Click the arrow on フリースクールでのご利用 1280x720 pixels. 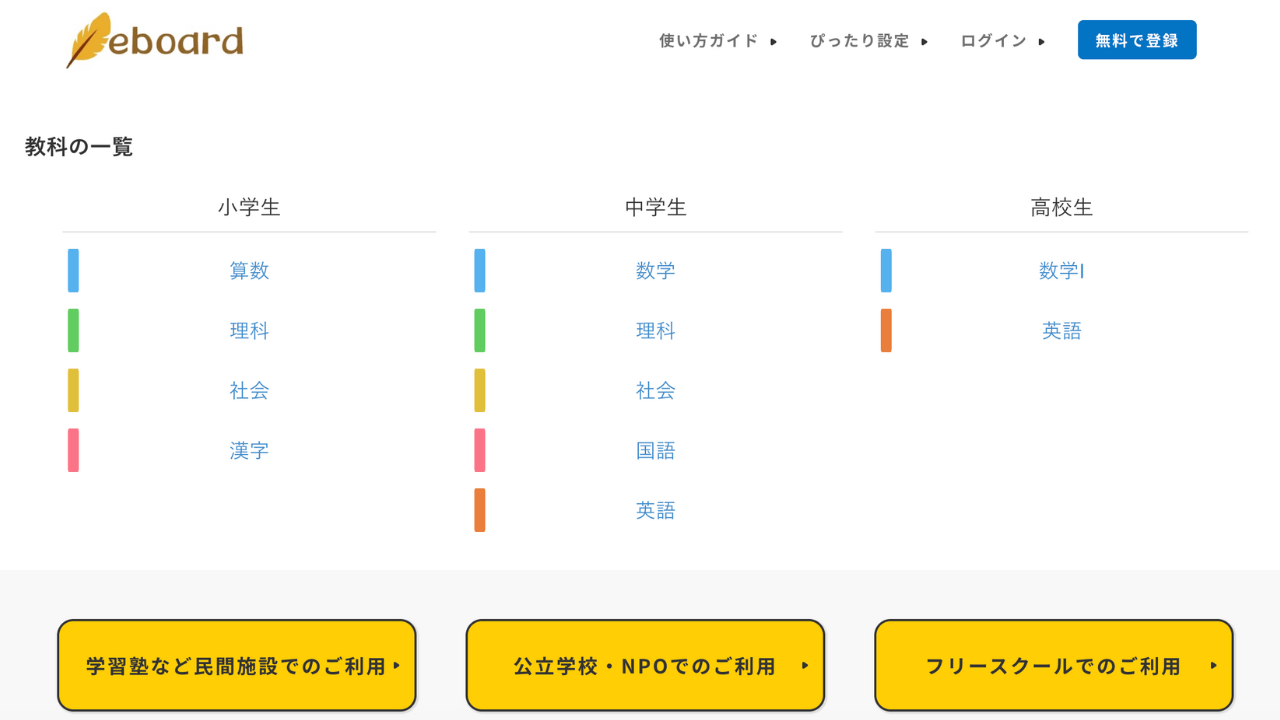click(1214, 666)
